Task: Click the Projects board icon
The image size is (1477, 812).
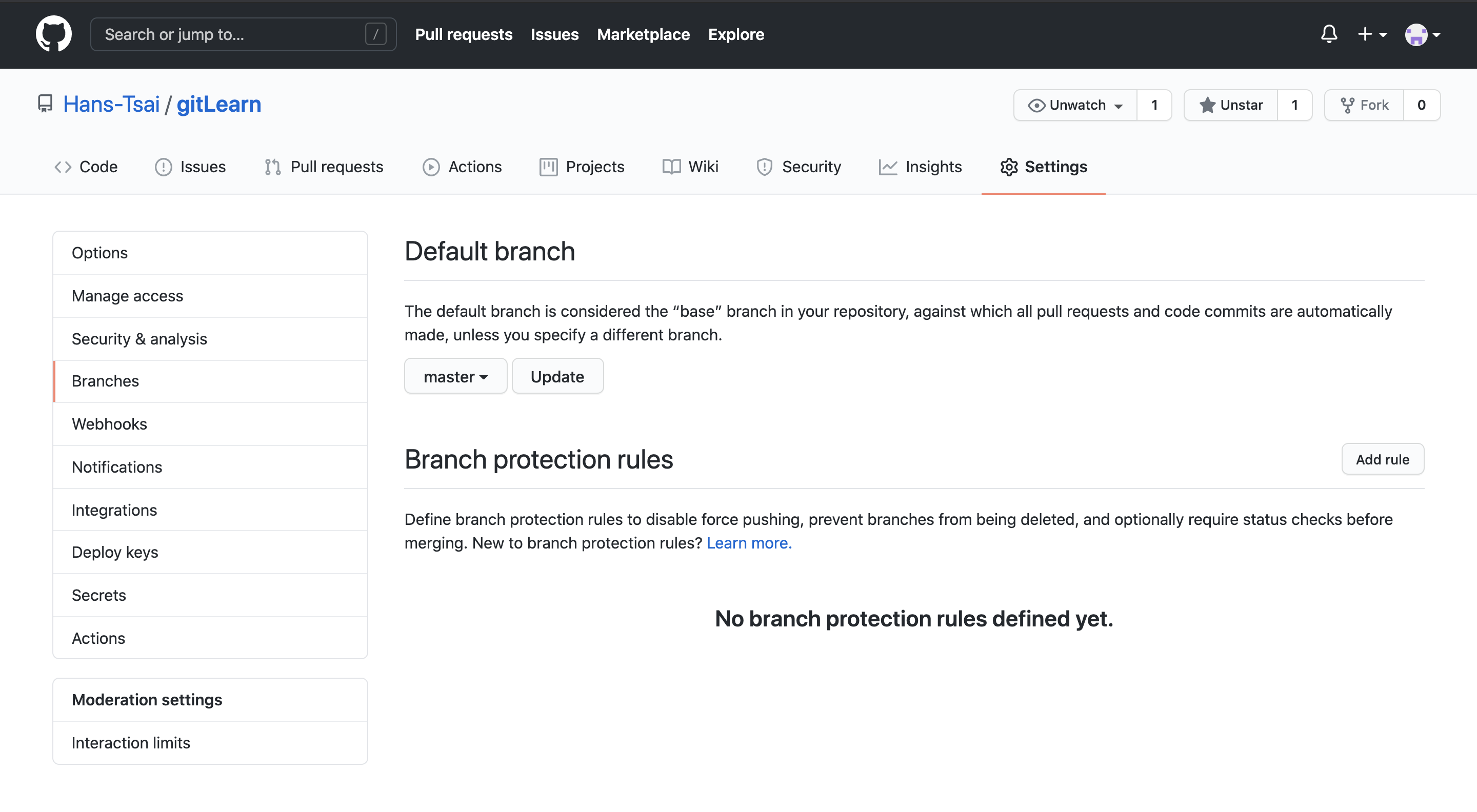Action: coord(548,167)
